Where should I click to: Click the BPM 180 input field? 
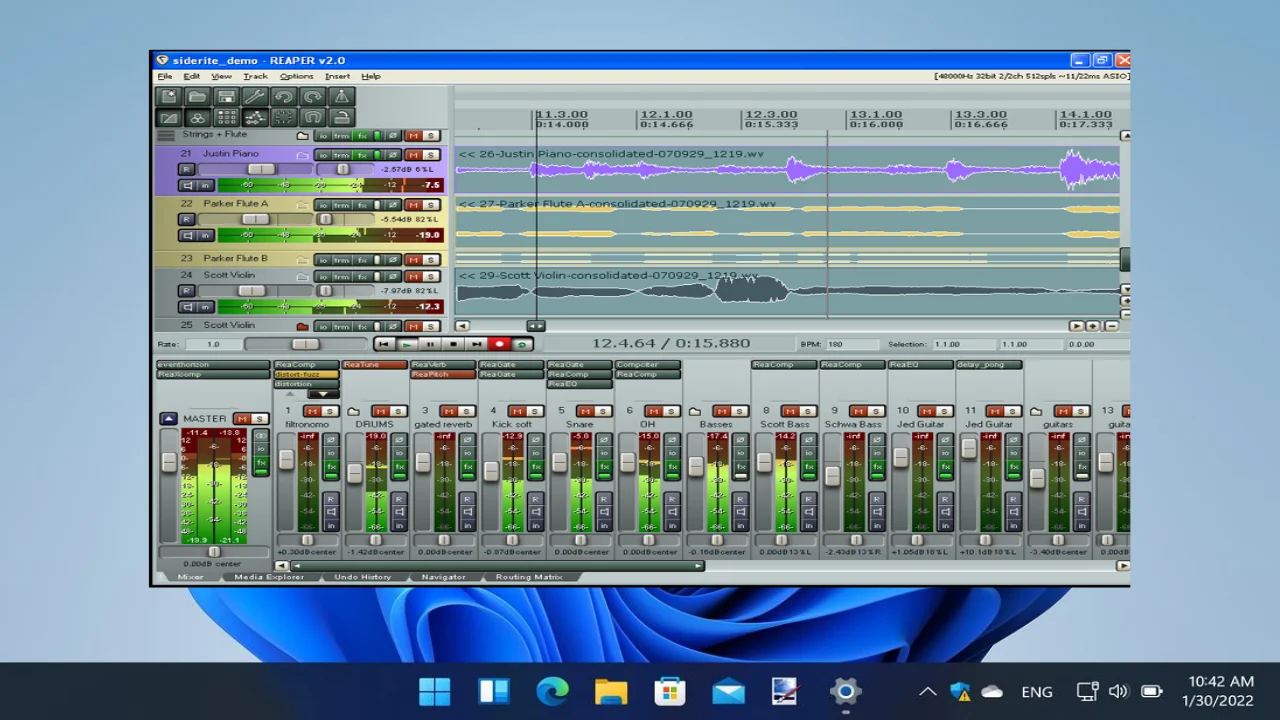pyautogui.click(x=853, y=344)
